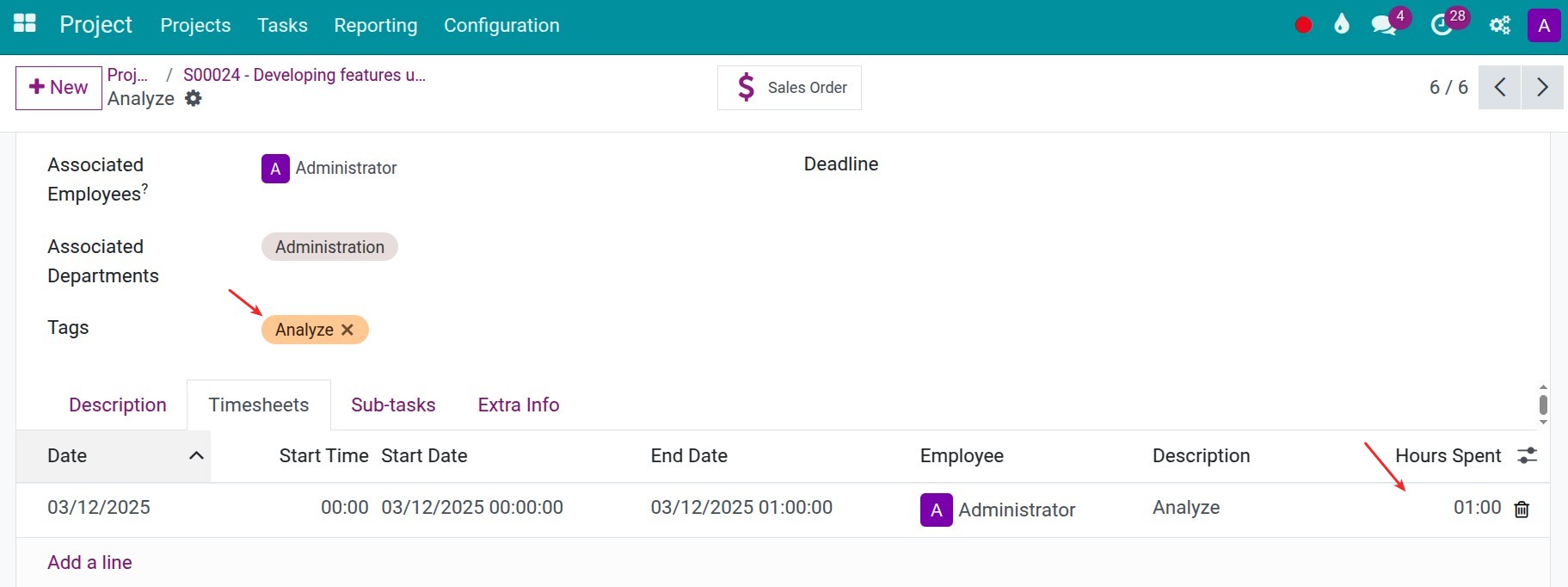The height and width of the screenshot is (587, 1568).
Task: Click the New button
Action: (x=58, y=88)
